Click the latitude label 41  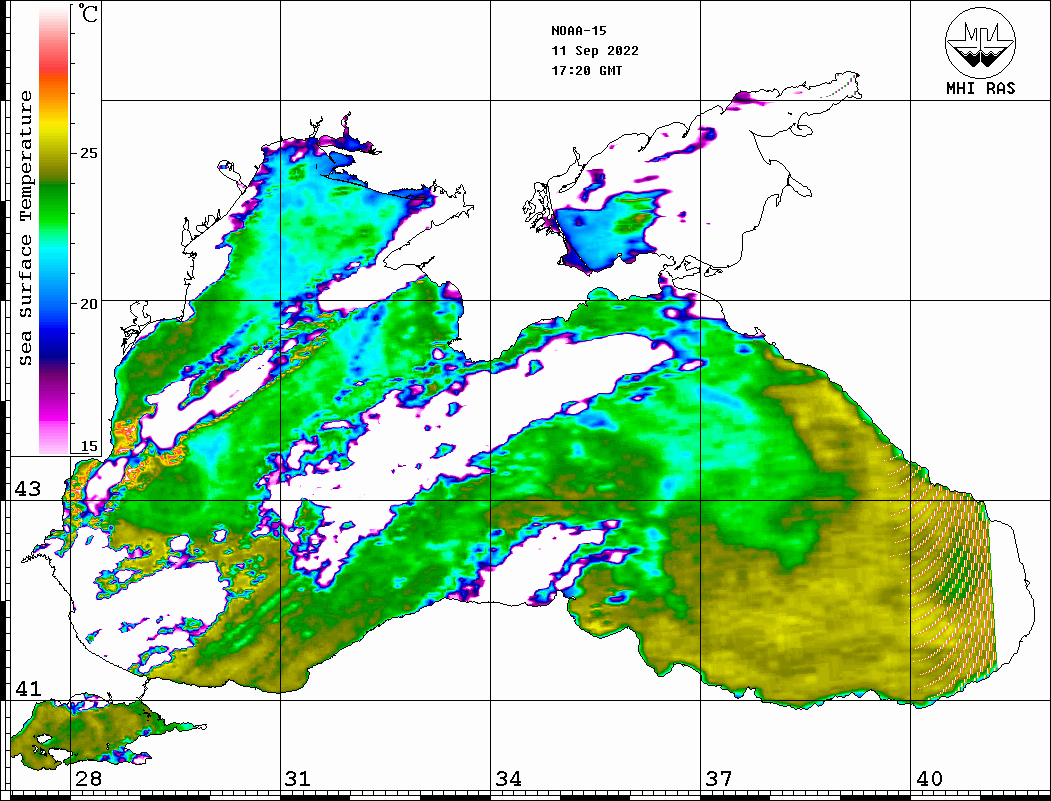pos(28,689)
